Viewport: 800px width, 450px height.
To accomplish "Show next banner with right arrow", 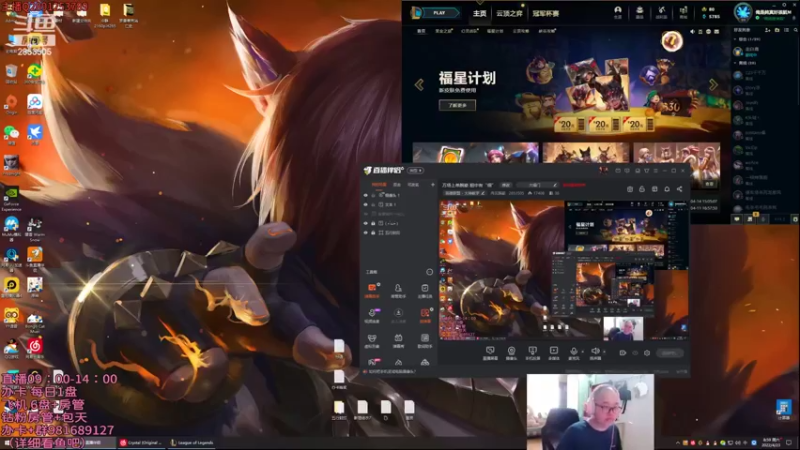I will point(713,84).
